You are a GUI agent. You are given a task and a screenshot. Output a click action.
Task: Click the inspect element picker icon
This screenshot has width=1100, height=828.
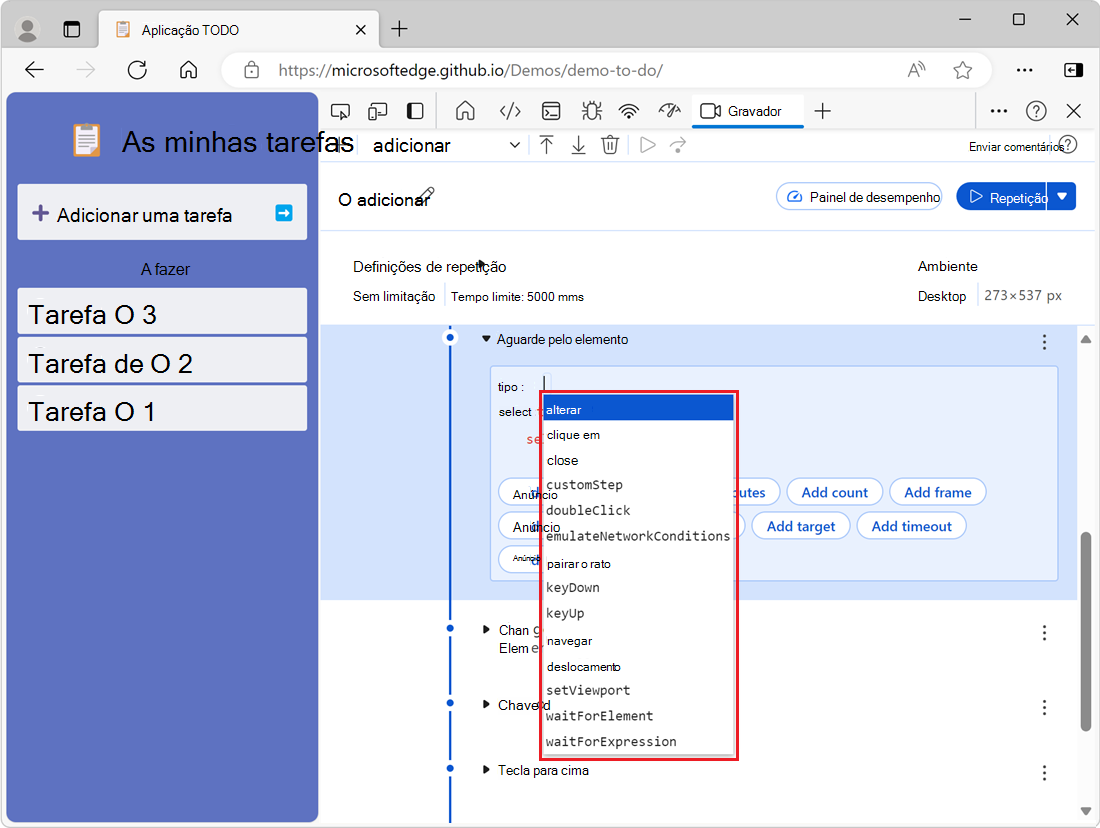341,111
